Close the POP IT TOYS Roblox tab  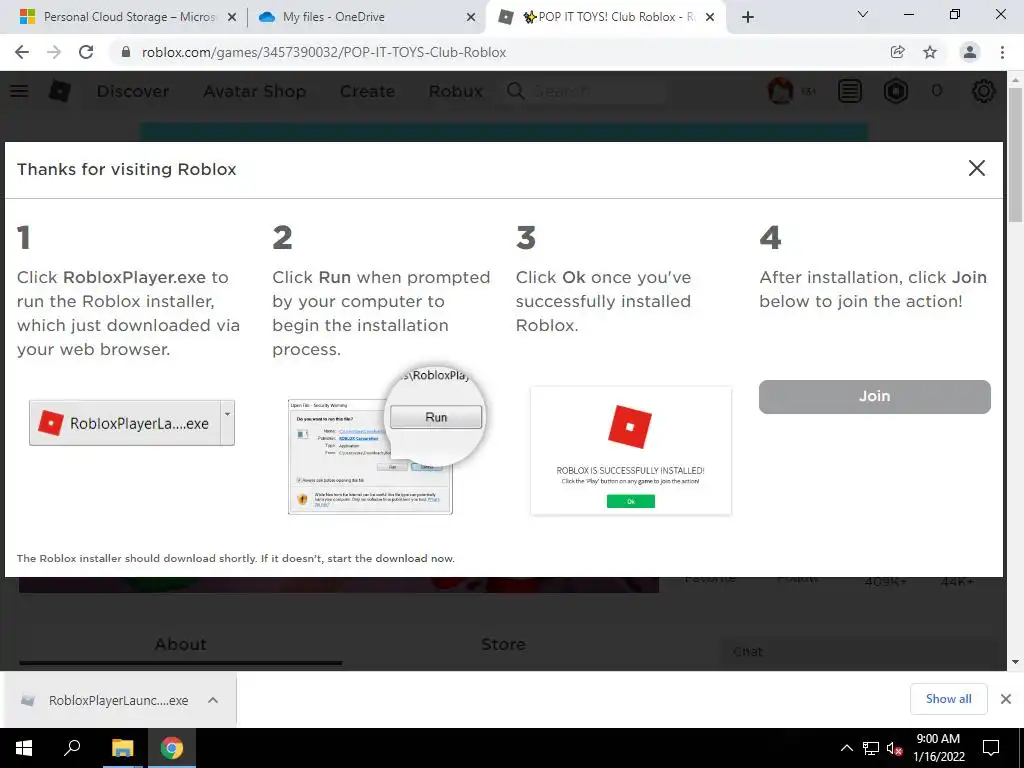[711, 18]
